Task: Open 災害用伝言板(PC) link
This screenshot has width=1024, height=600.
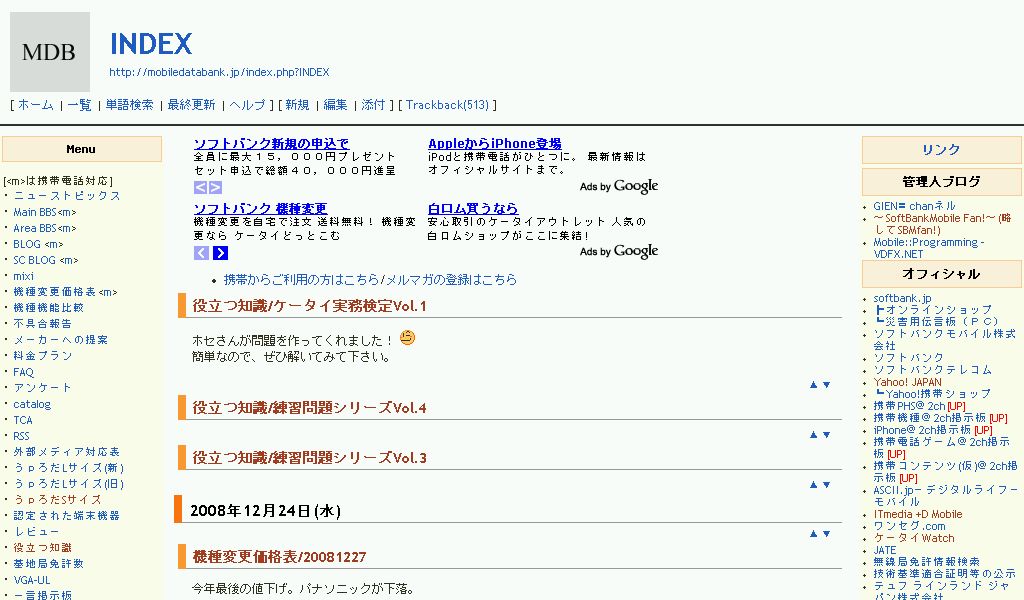Action: click(x=937, y=322)
